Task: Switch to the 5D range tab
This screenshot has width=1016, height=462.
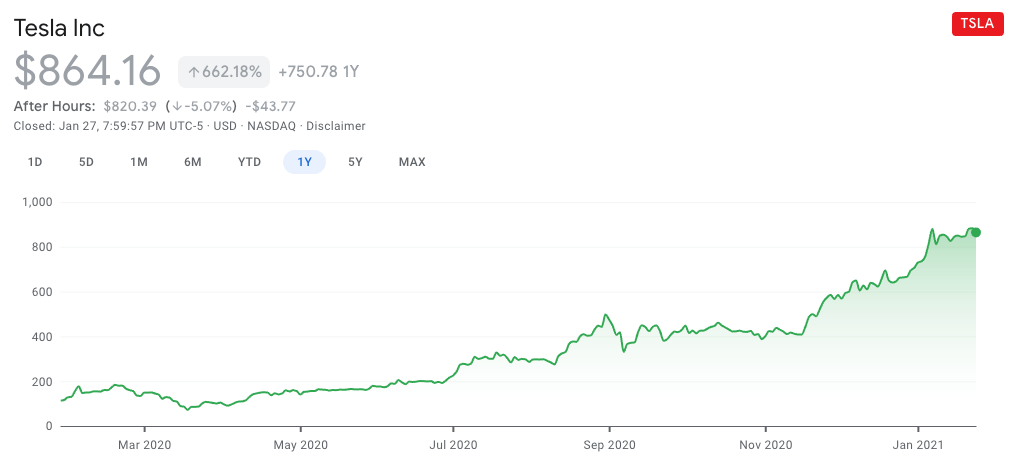Action: [x=86, y=162]
